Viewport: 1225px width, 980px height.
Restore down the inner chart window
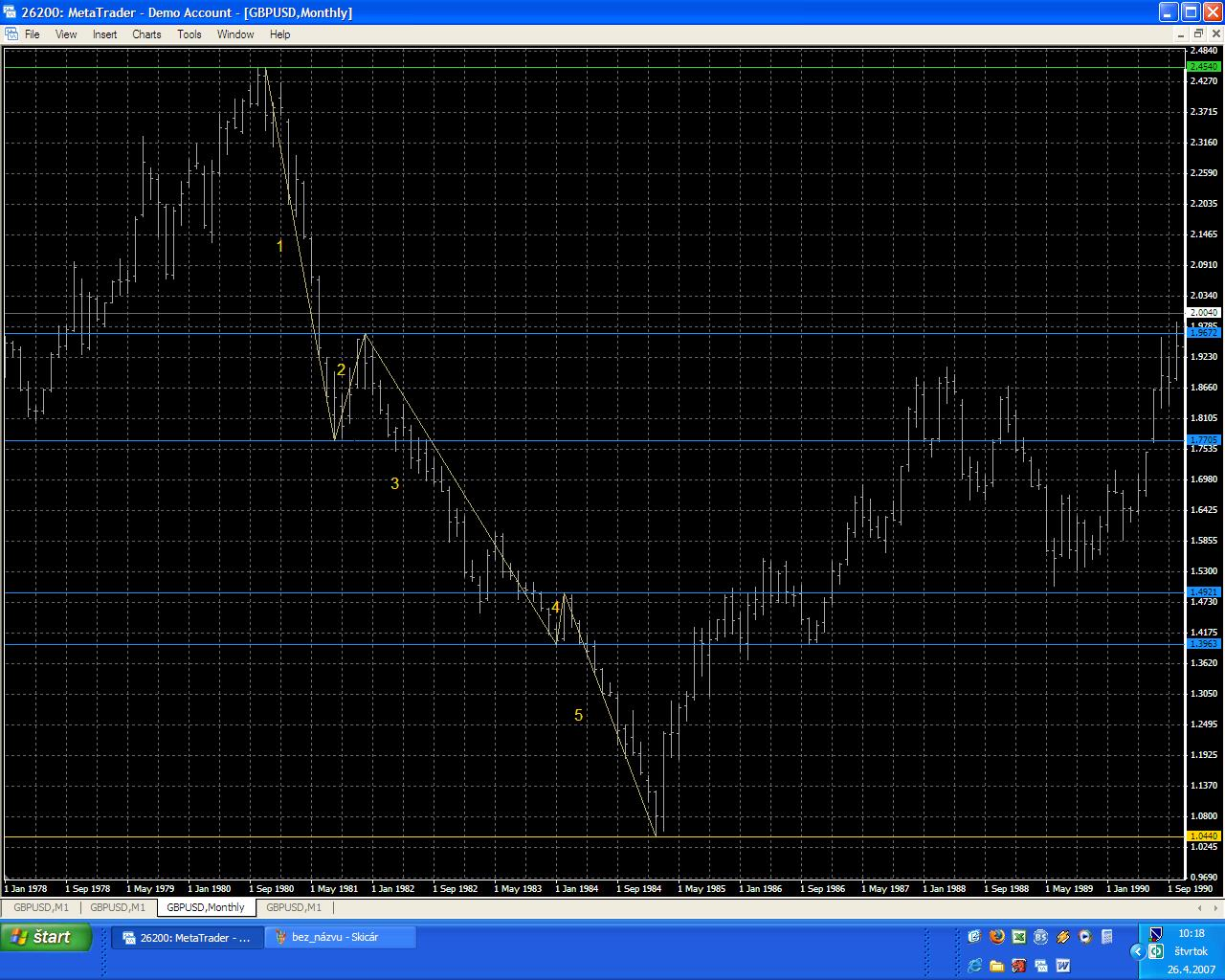1198,34
